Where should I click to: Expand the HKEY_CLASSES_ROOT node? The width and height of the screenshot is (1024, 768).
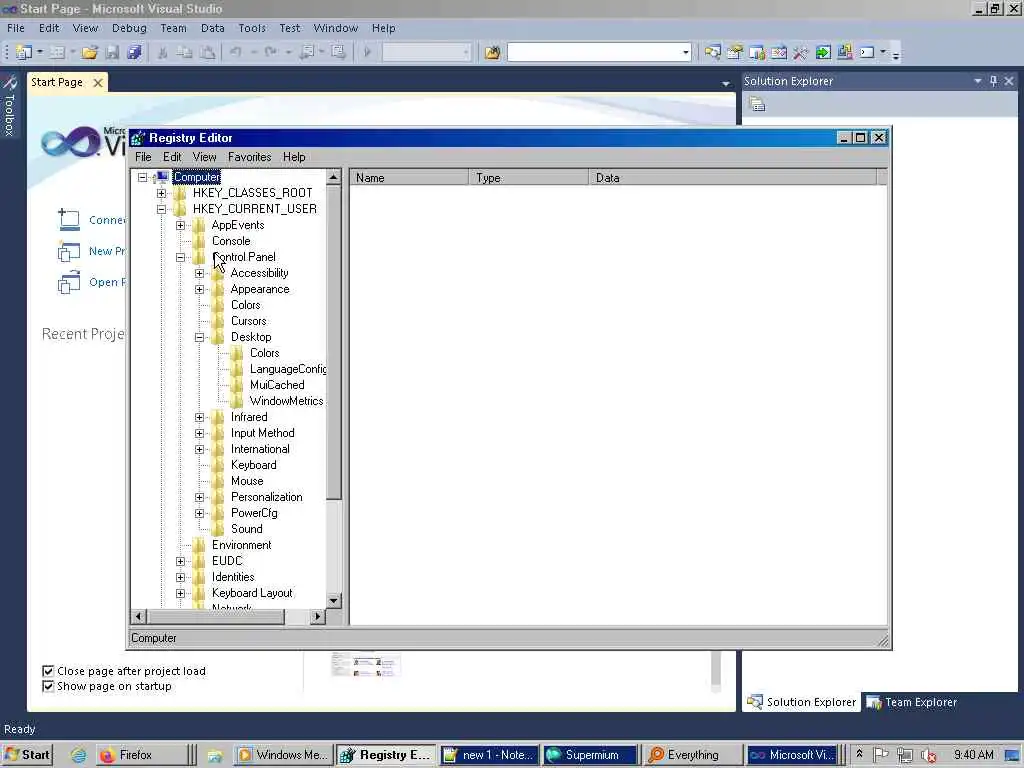click(161, 193)
